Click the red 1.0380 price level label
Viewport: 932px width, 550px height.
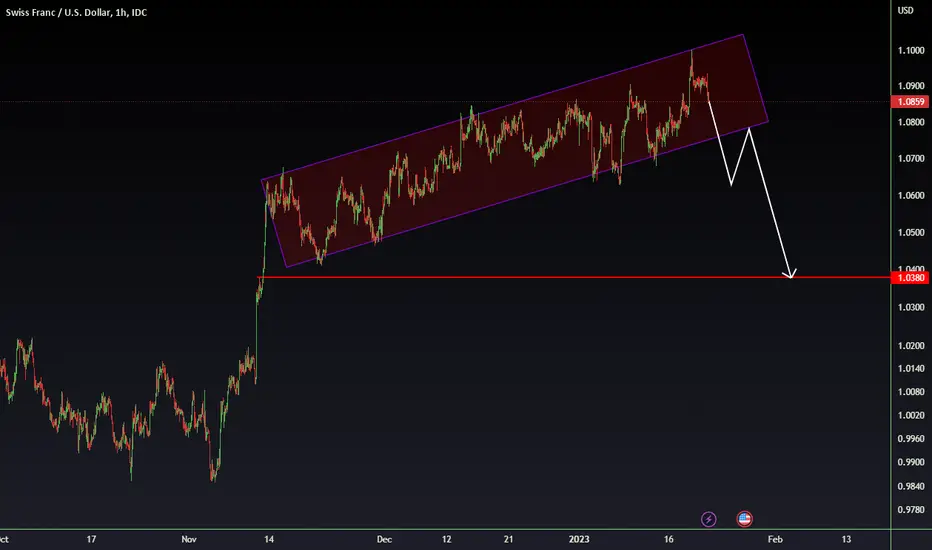[910, 278]
